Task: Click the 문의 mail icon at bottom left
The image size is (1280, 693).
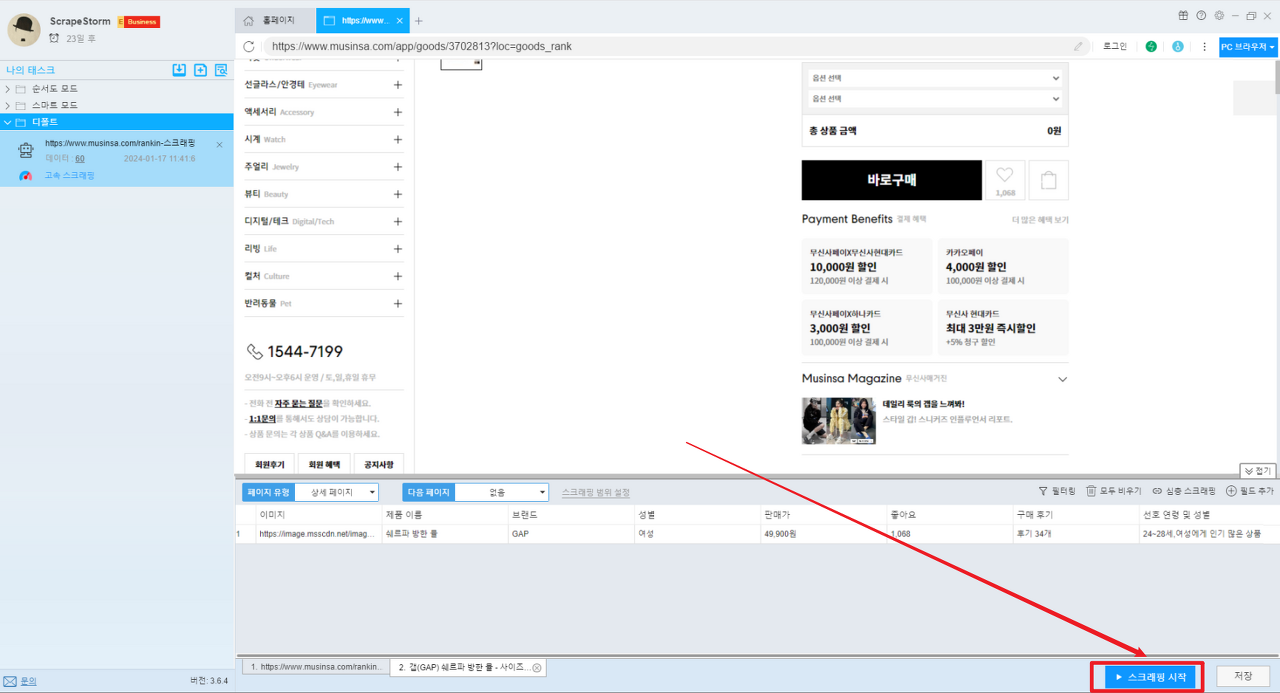Action: coord(10,681)
